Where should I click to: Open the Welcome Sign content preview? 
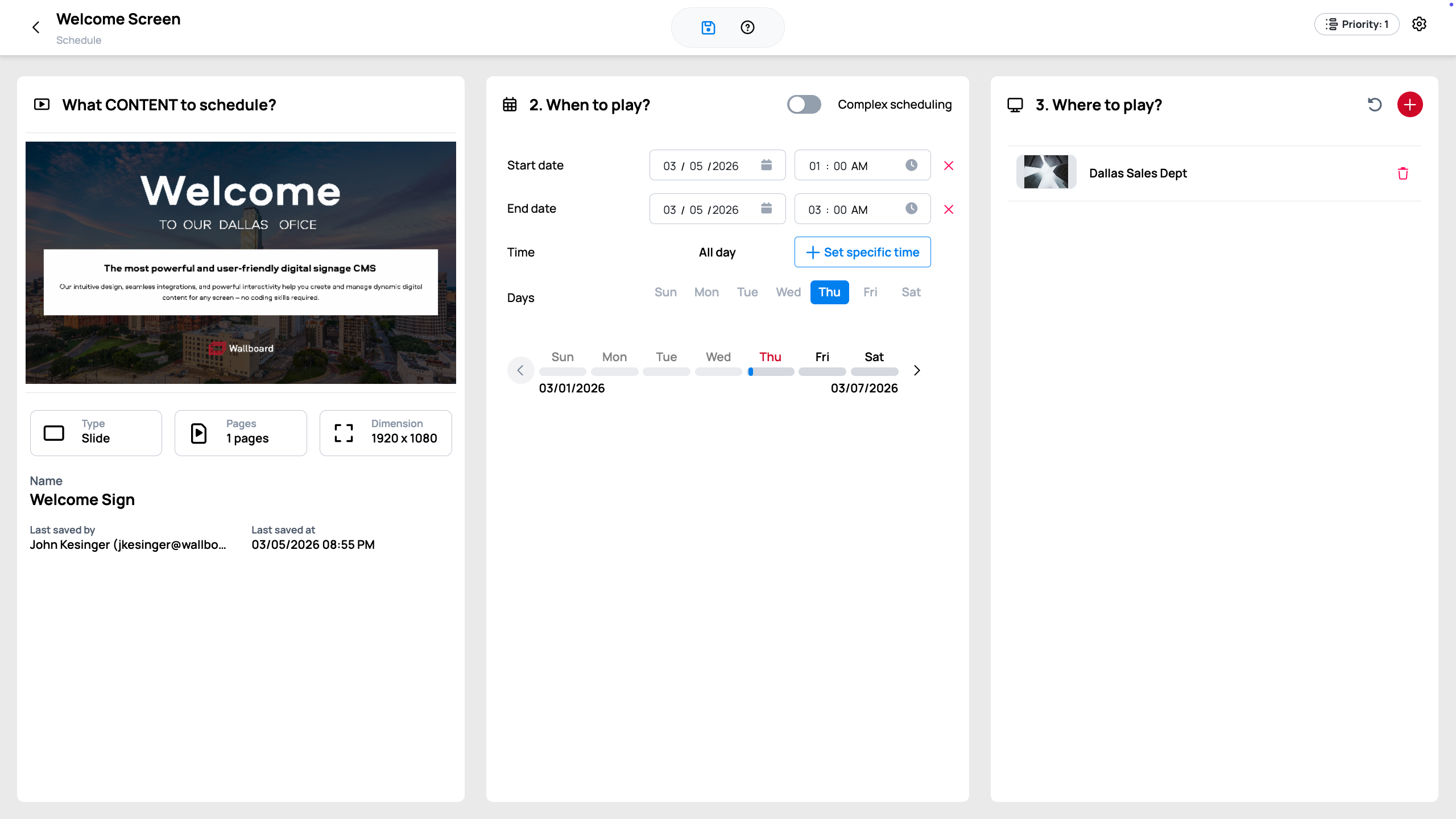241,263
